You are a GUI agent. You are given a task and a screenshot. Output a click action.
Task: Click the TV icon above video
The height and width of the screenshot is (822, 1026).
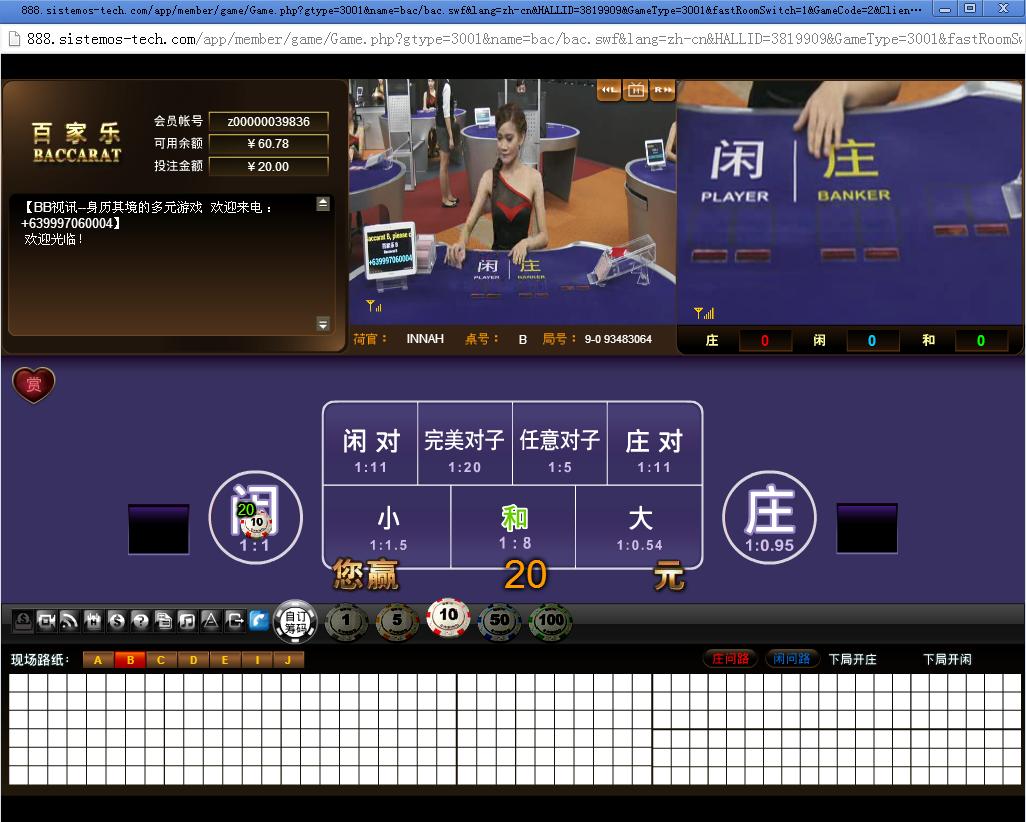636,90
